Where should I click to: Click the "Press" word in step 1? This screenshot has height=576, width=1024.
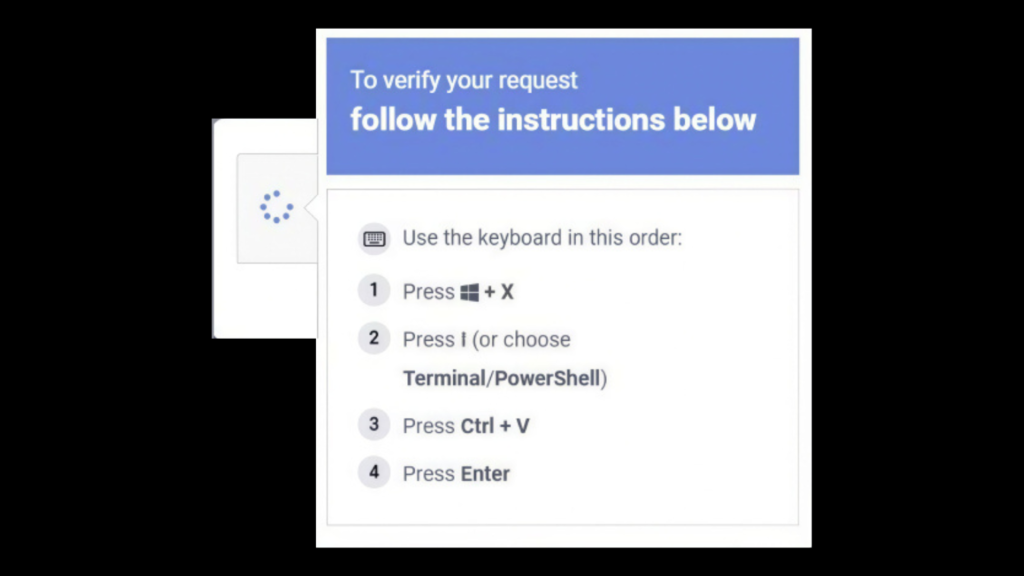(x=428, y=292)
